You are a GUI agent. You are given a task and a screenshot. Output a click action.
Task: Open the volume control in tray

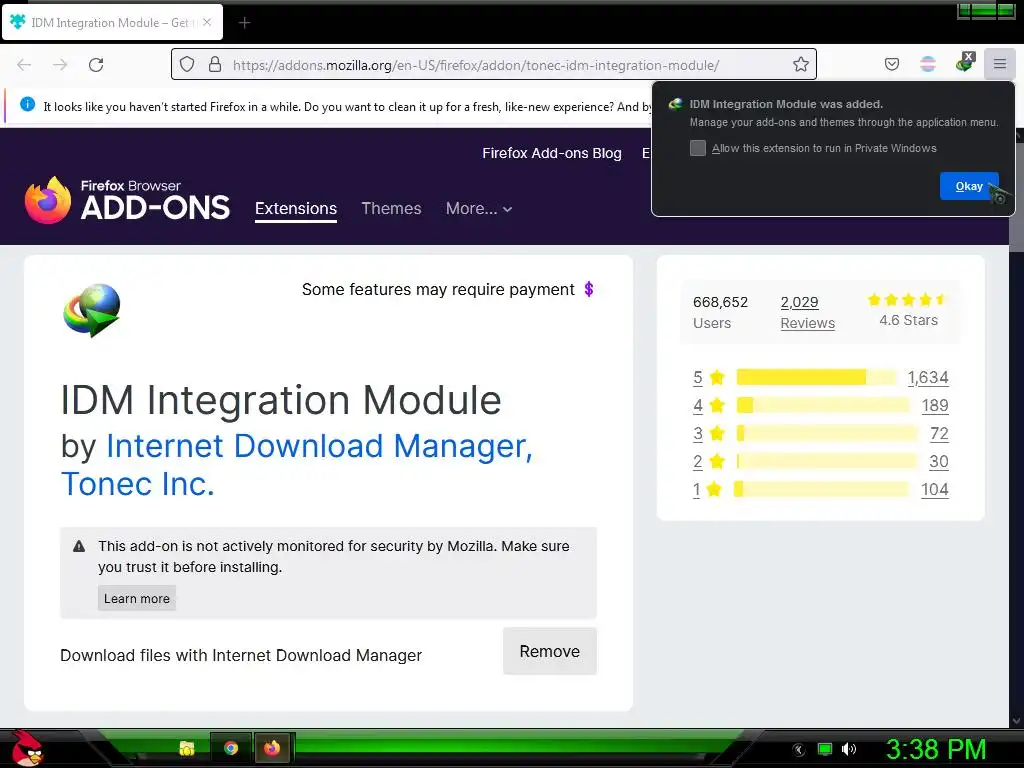pos(848,749)
